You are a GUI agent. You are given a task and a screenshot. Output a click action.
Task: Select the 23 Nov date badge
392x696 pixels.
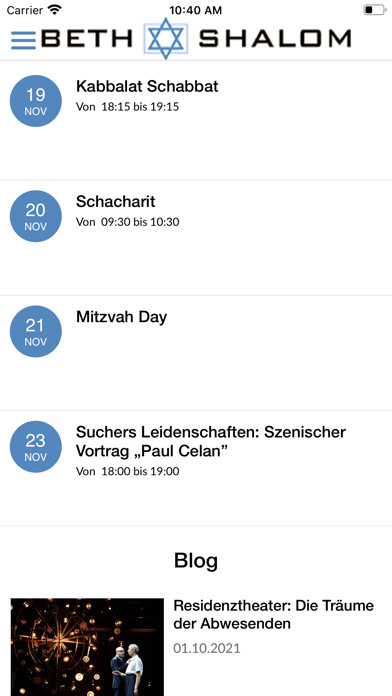pyautogui.click(x=36, y=447)
